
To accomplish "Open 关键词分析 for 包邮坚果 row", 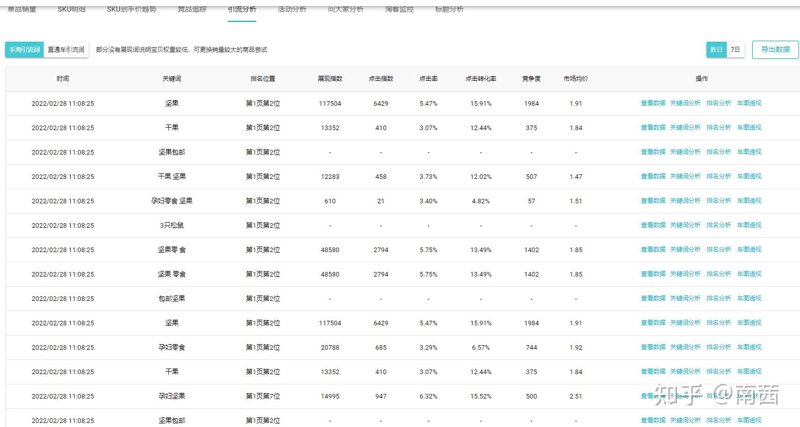I will [x=685, y=298].
